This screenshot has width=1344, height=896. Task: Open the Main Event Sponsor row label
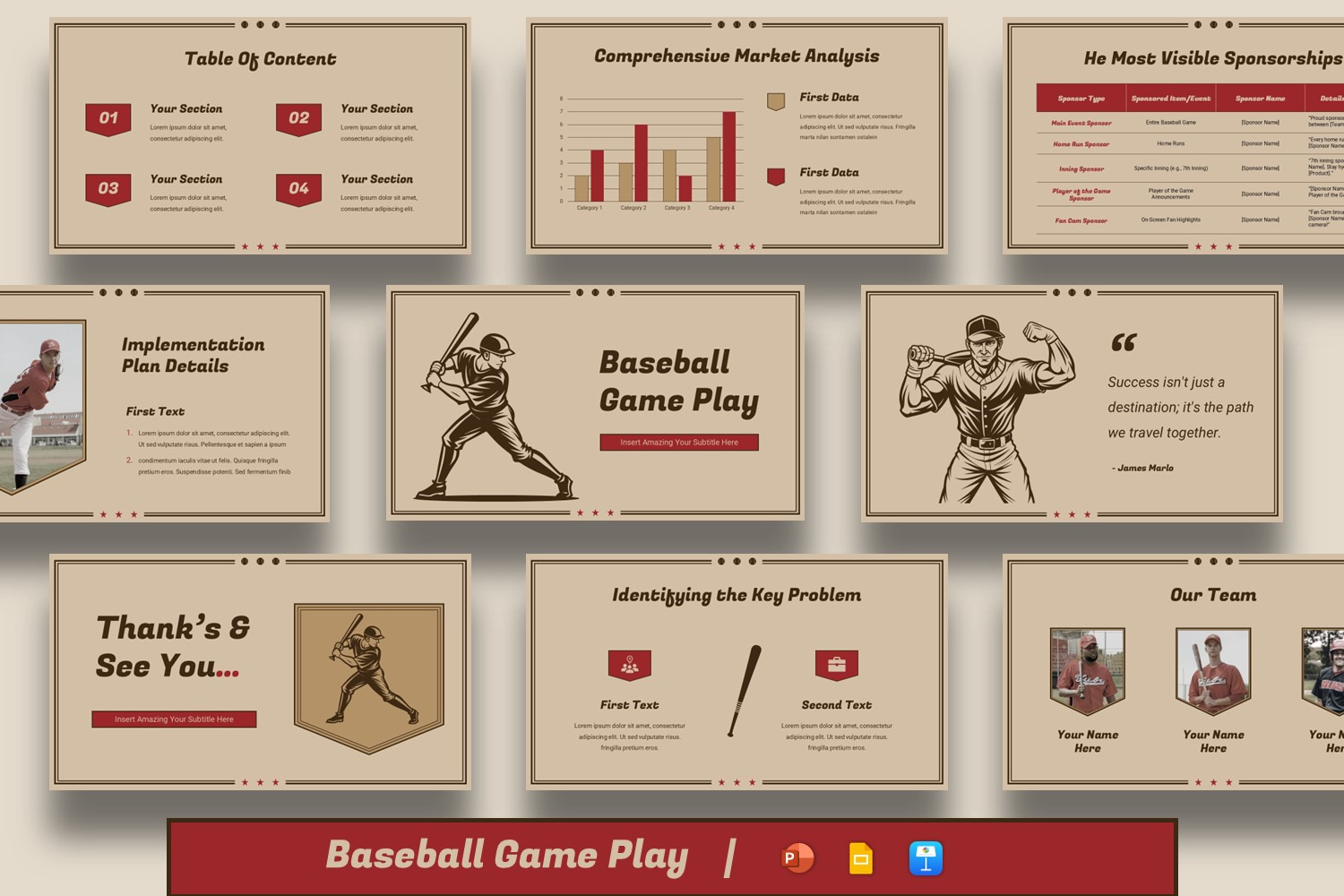(x=1081, y=123)
